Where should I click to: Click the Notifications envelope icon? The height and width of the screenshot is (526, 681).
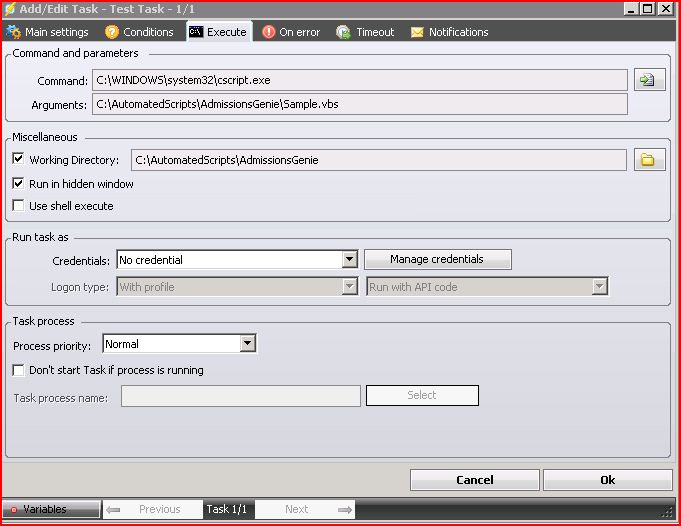tap(417, 32)
